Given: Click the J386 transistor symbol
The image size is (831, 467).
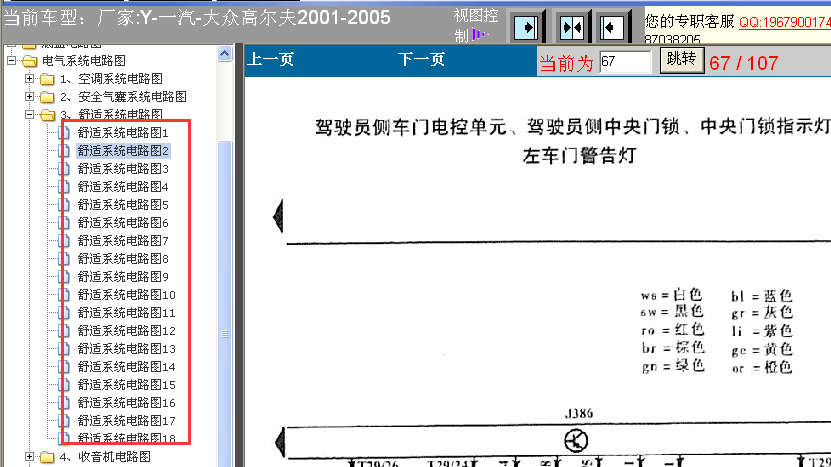Looking at the screenshot, I should pos(576,440).
